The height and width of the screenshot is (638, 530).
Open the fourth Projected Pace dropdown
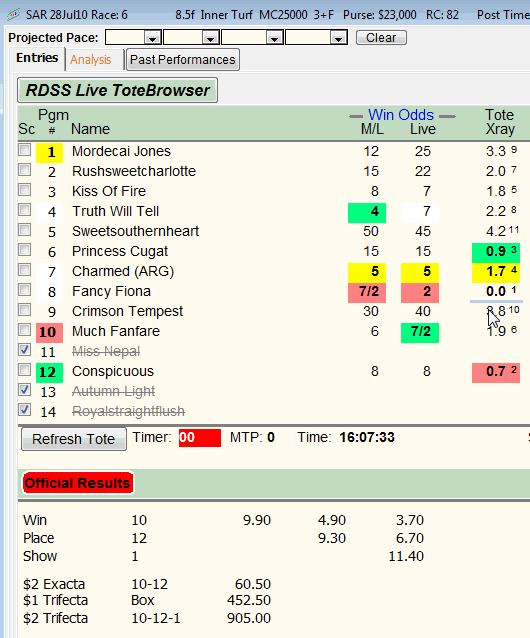338,38
